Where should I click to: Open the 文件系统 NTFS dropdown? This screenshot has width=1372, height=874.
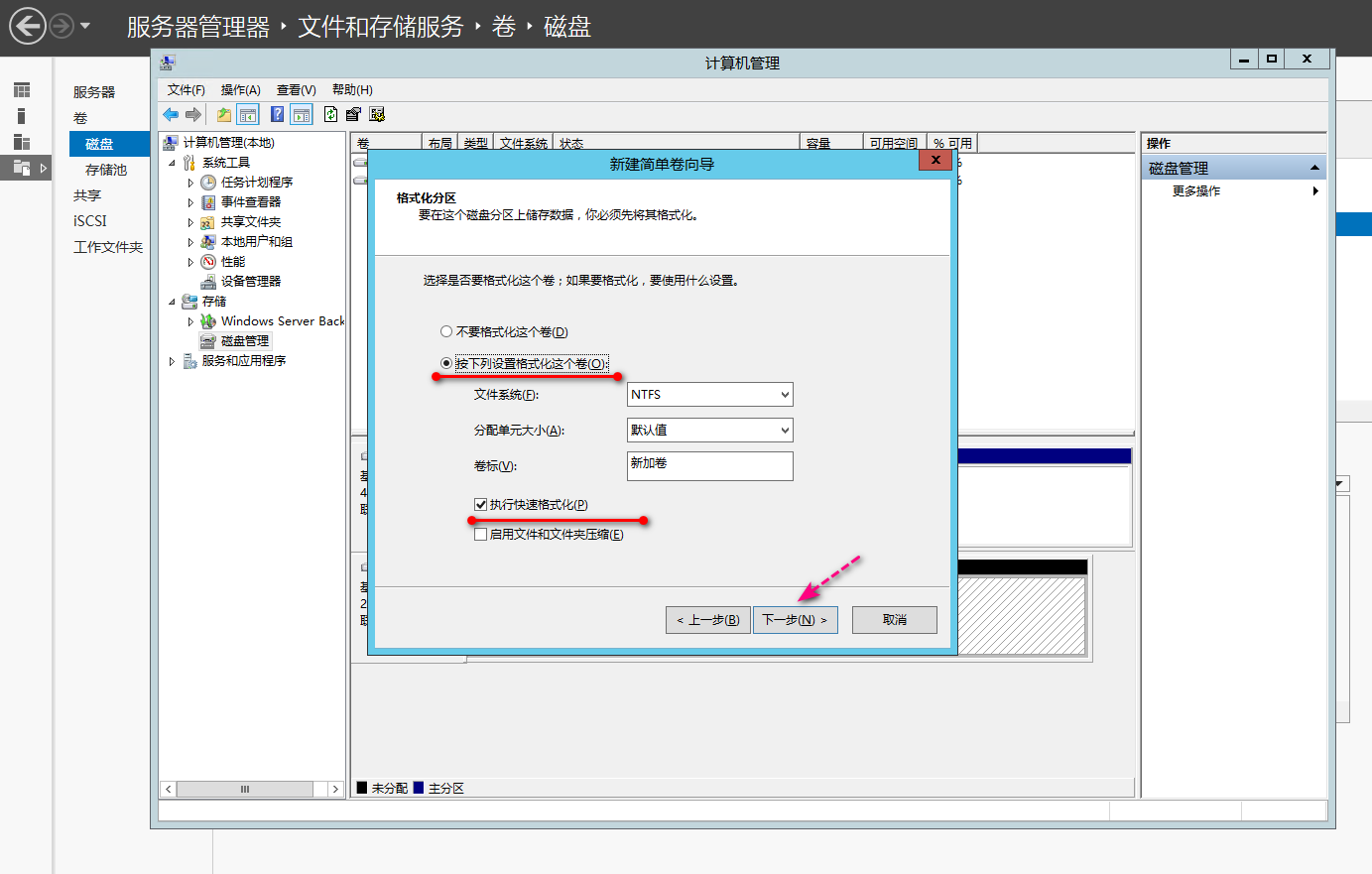click(710, 395)
